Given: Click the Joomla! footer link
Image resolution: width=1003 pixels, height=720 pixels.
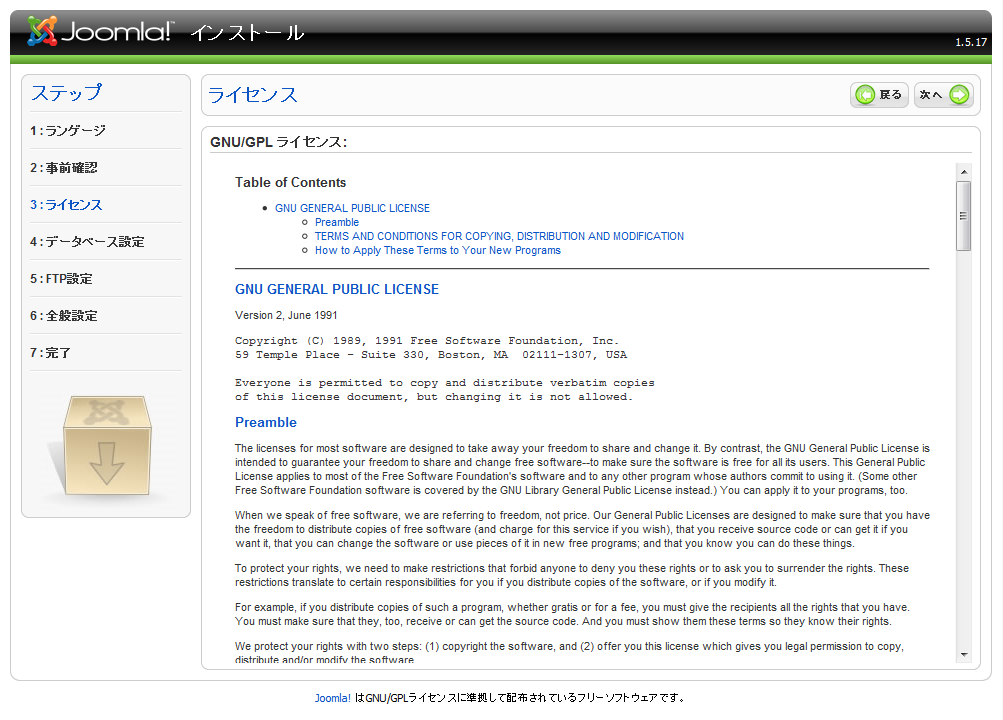Looking at the screenshot, I should click(x=333, y=698).
